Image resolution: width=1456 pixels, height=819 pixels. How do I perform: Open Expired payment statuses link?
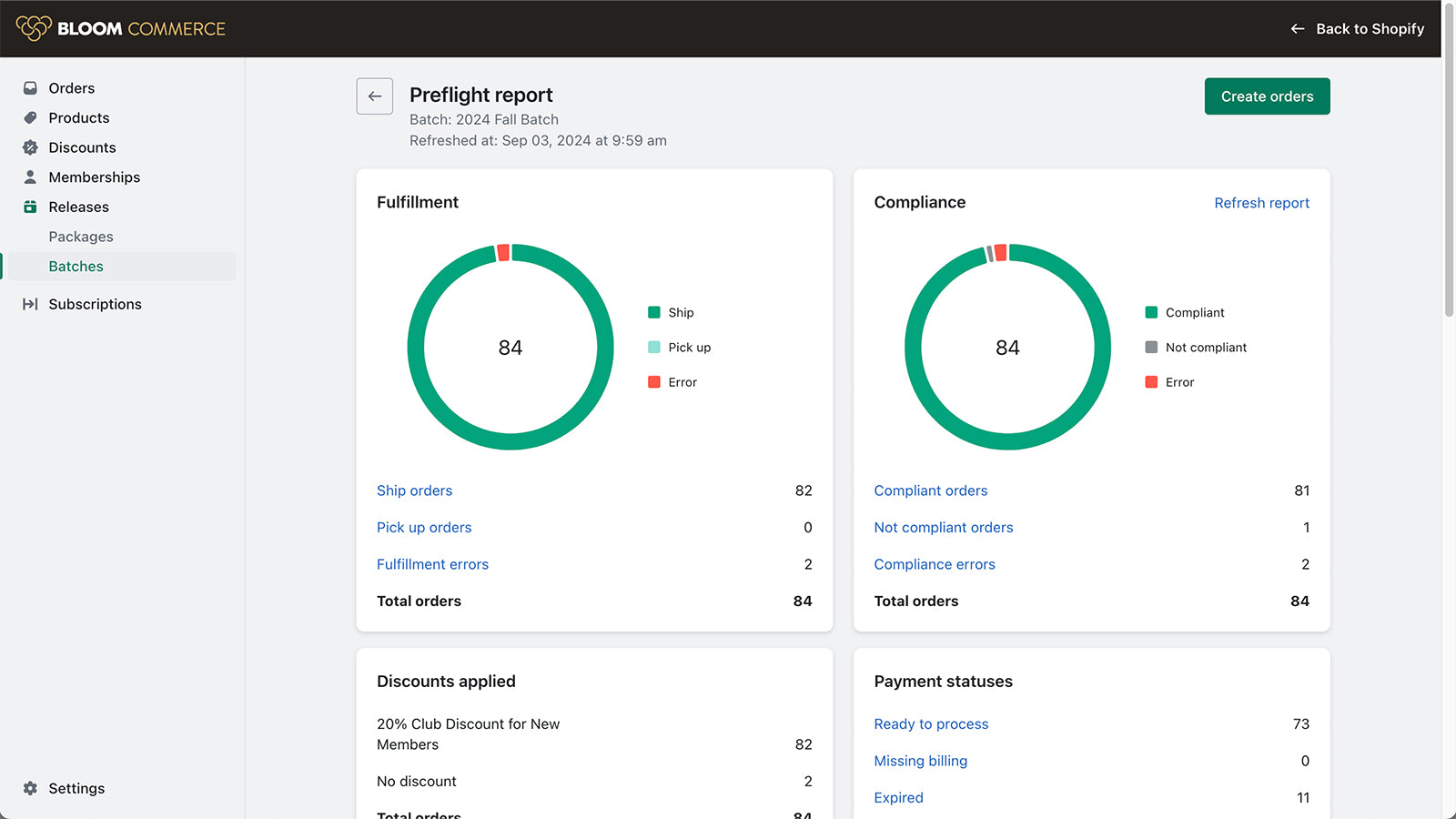pos(898,798)
